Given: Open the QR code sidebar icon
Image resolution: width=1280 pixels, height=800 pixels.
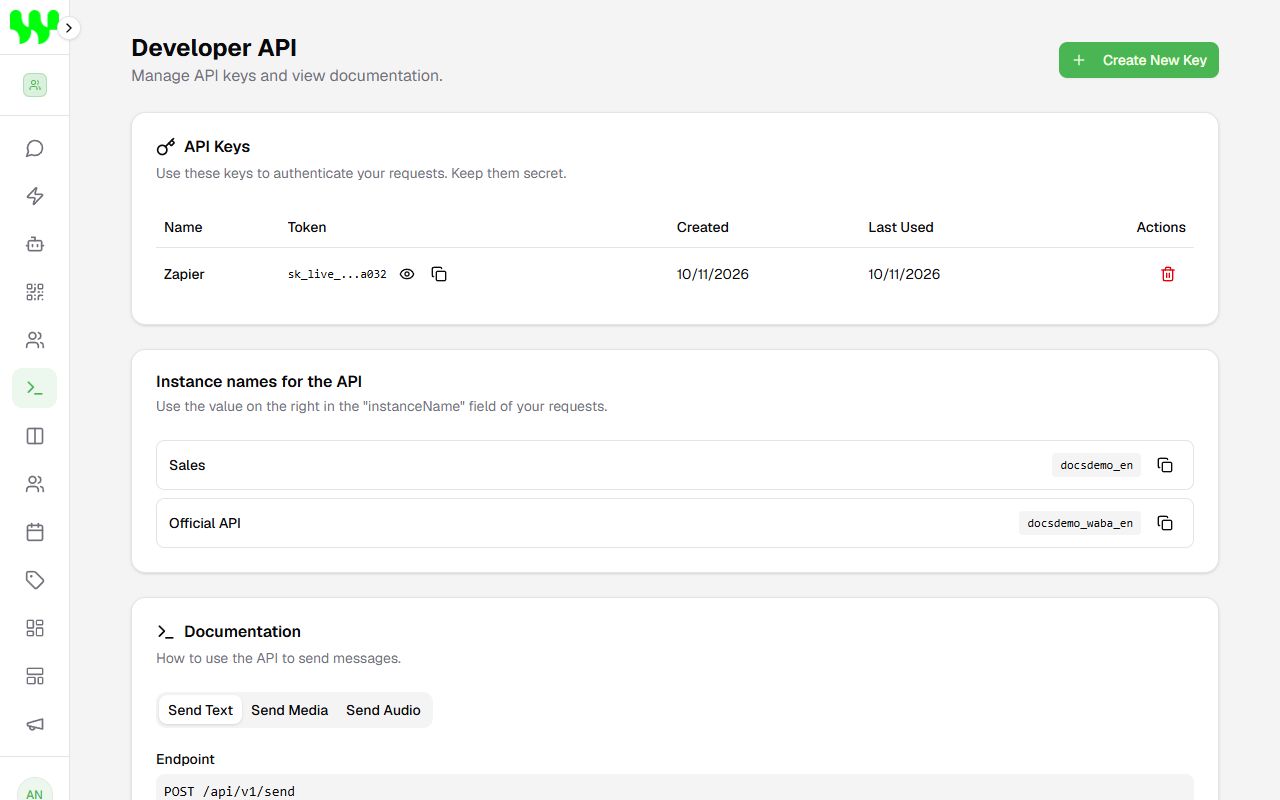Looking at the screenshot, I should tap(35, 292).
